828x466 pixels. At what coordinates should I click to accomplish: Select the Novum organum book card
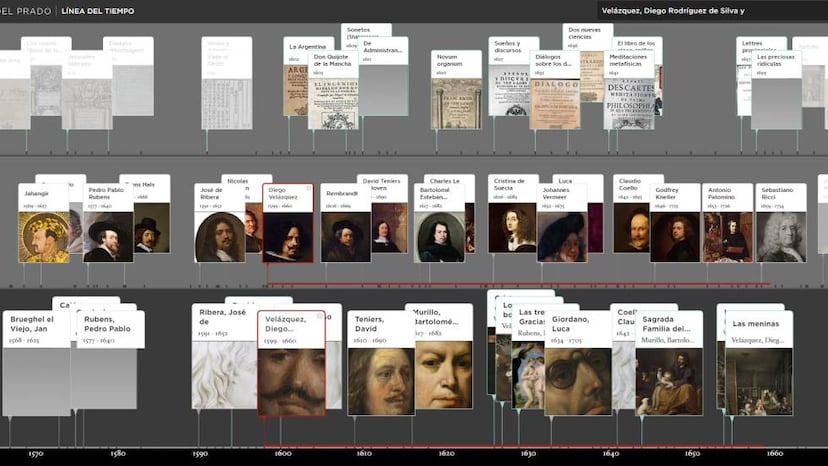456,90
